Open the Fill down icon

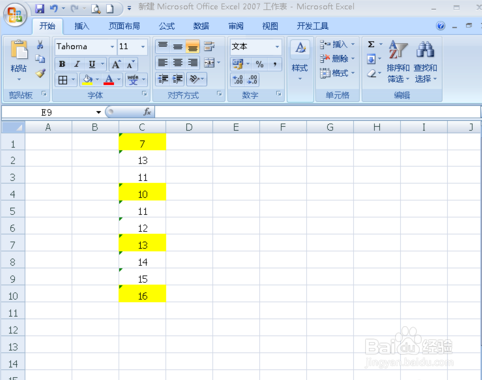(x=371, y=59)
